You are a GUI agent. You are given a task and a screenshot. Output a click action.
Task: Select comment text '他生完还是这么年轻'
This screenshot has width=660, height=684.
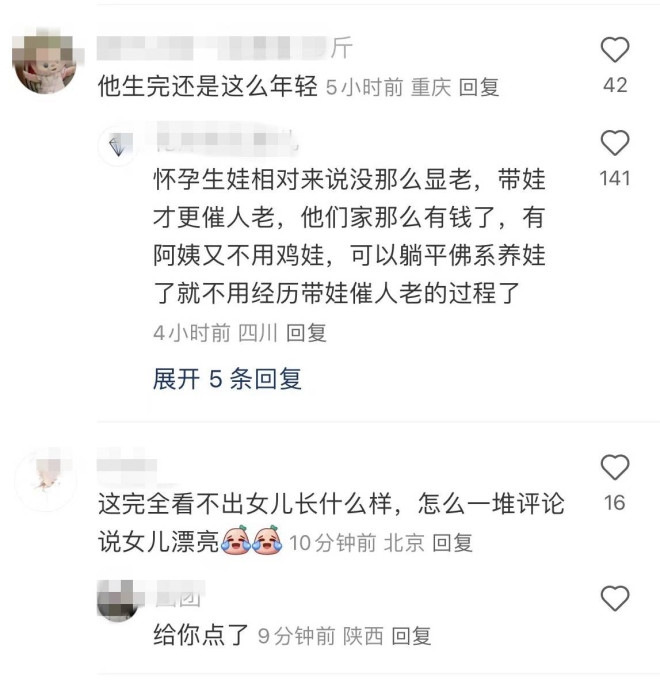pos(208,86)
